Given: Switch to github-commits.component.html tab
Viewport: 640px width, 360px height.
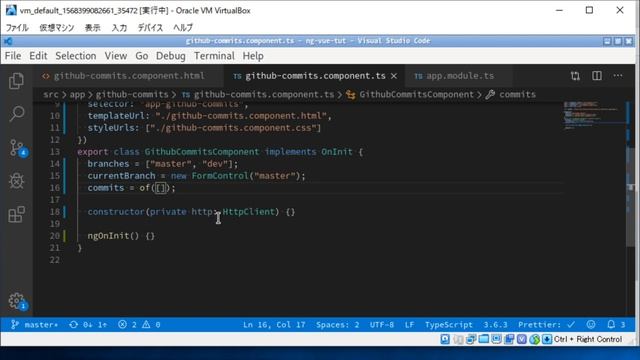Looking at the screenshot, I should [128, 76].
